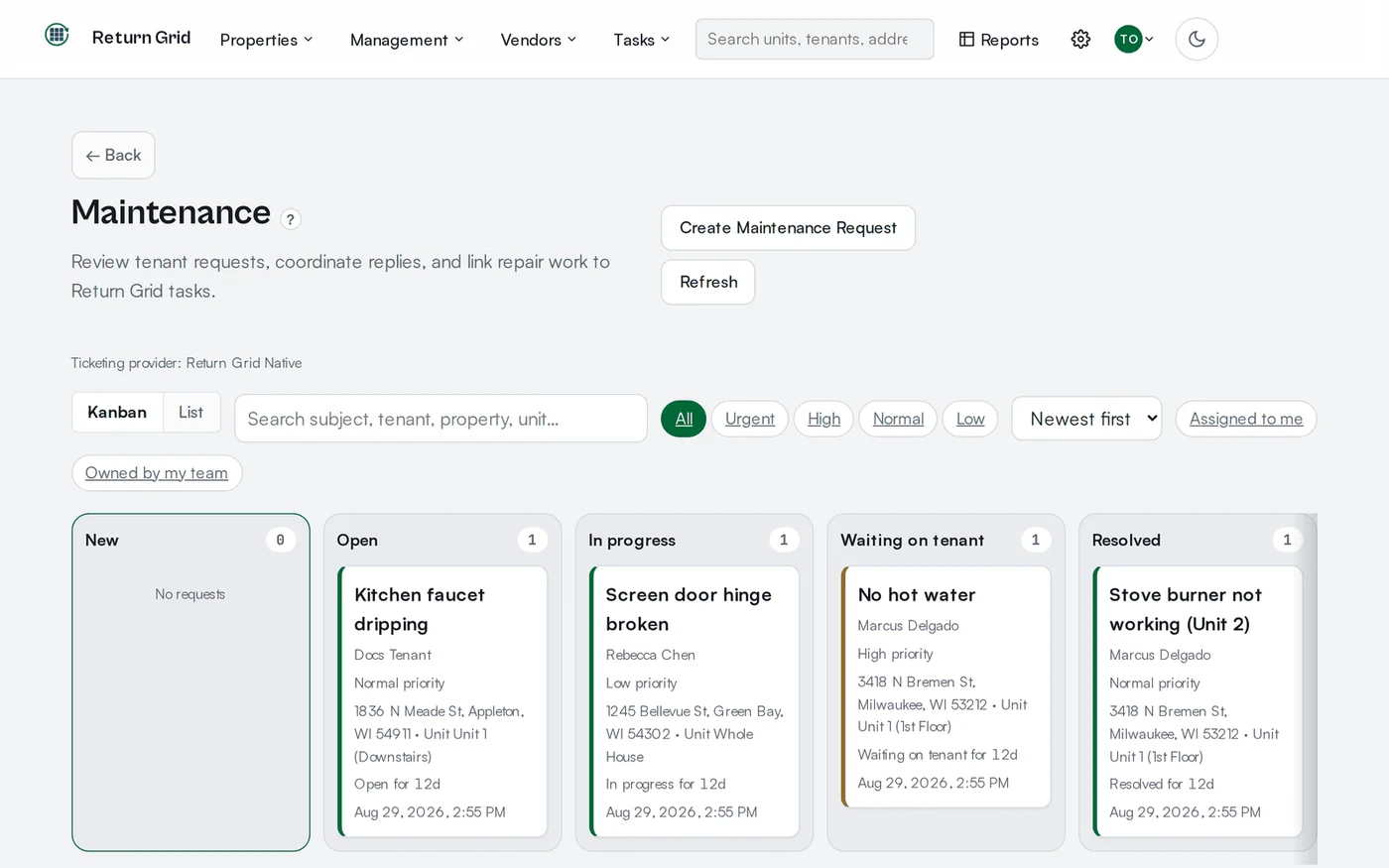Open the Newest first sort dropdown
1389x868 pixels.
coord(1086,419)
